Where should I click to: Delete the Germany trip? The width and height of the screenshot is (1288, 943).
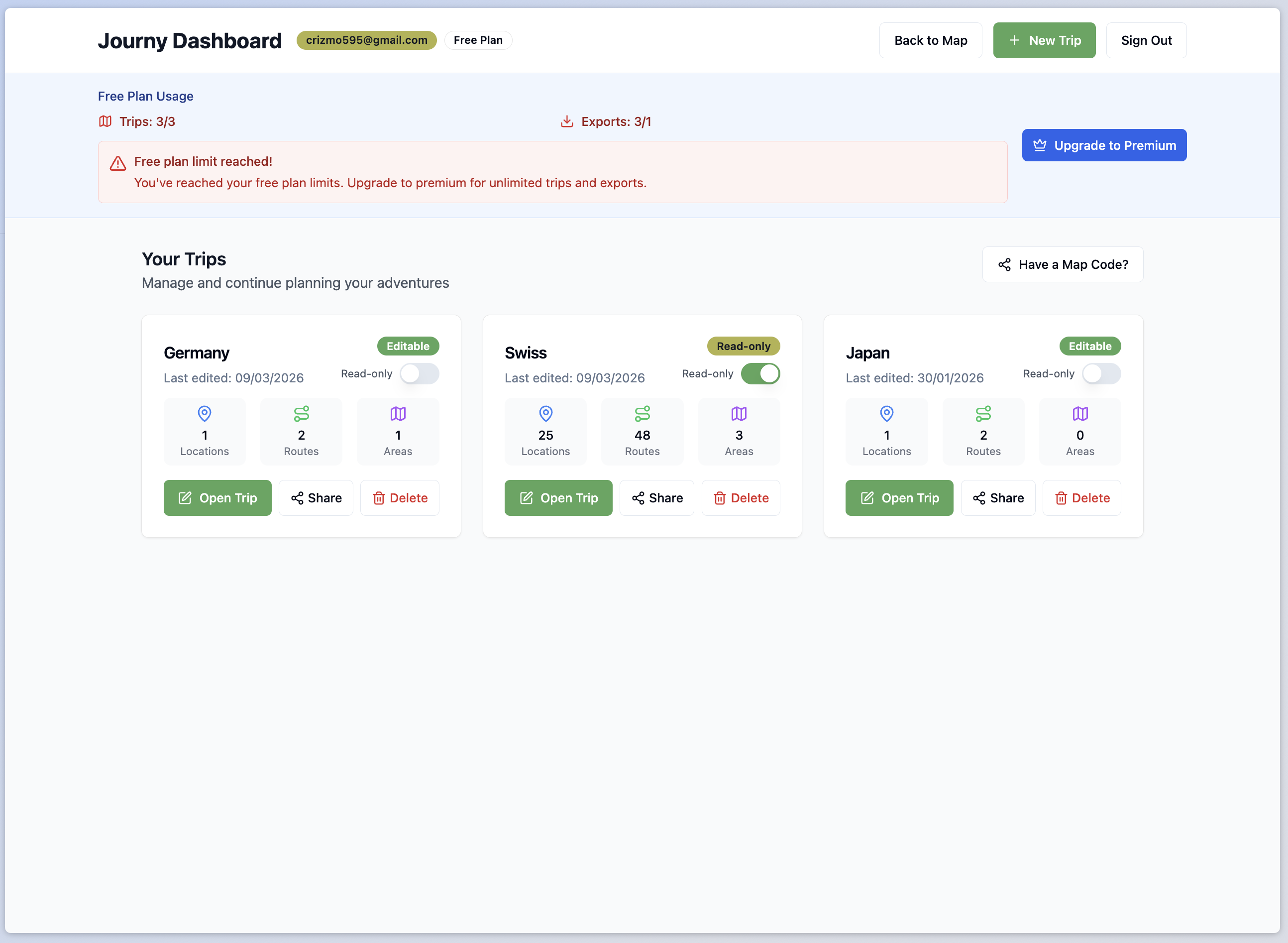pos(399,498)
